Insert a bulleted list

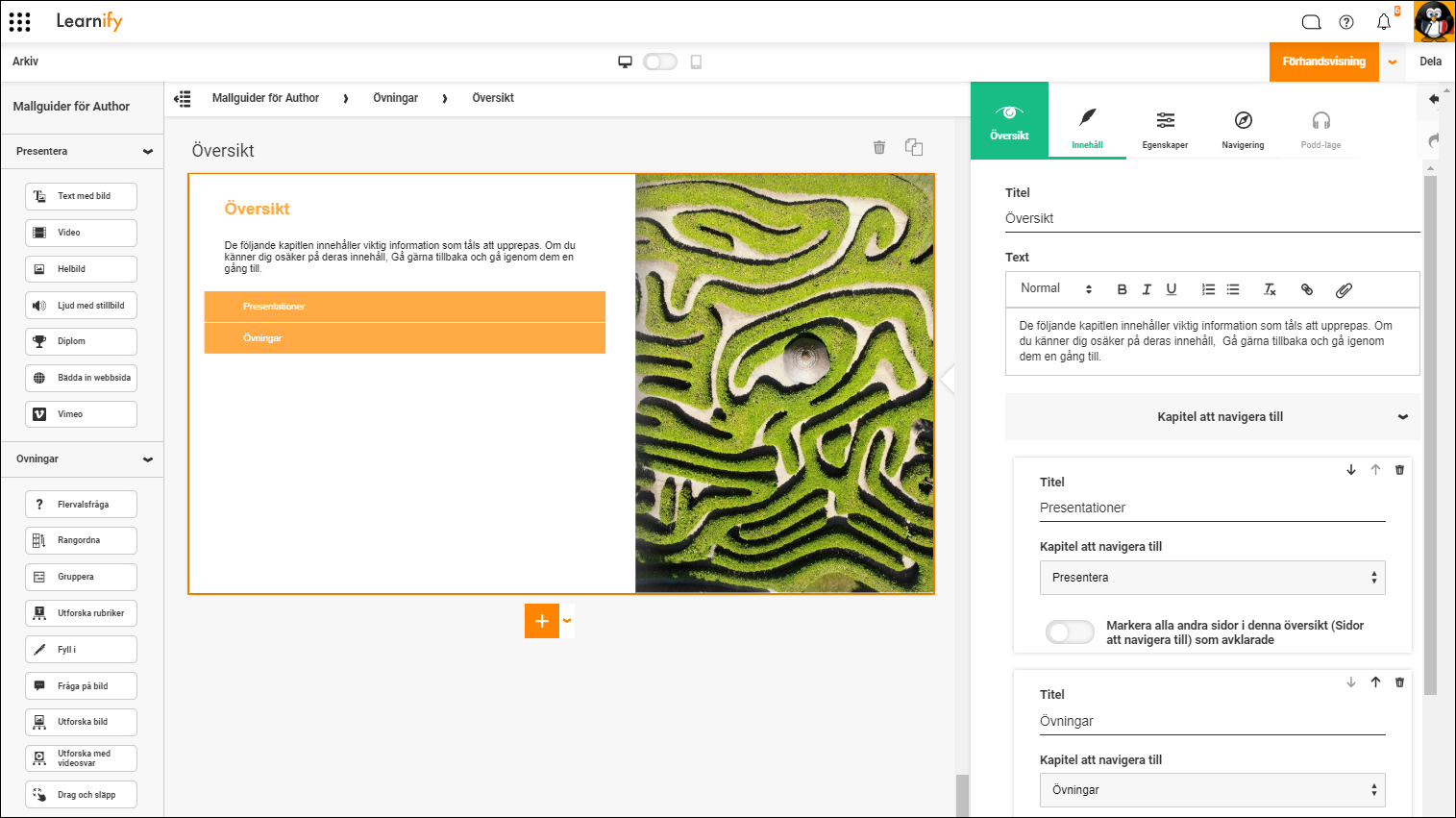coord(1233,289)
